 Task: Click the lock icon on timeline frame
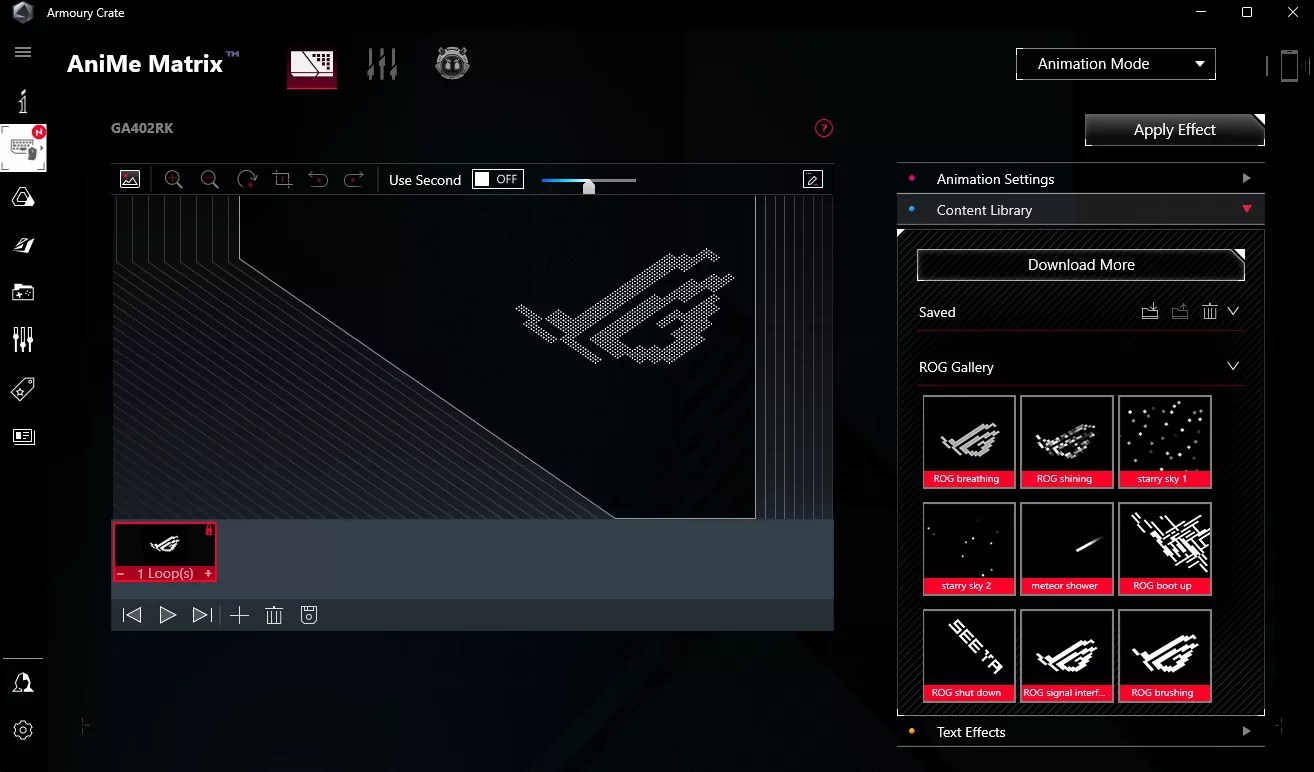pos(209,530)
